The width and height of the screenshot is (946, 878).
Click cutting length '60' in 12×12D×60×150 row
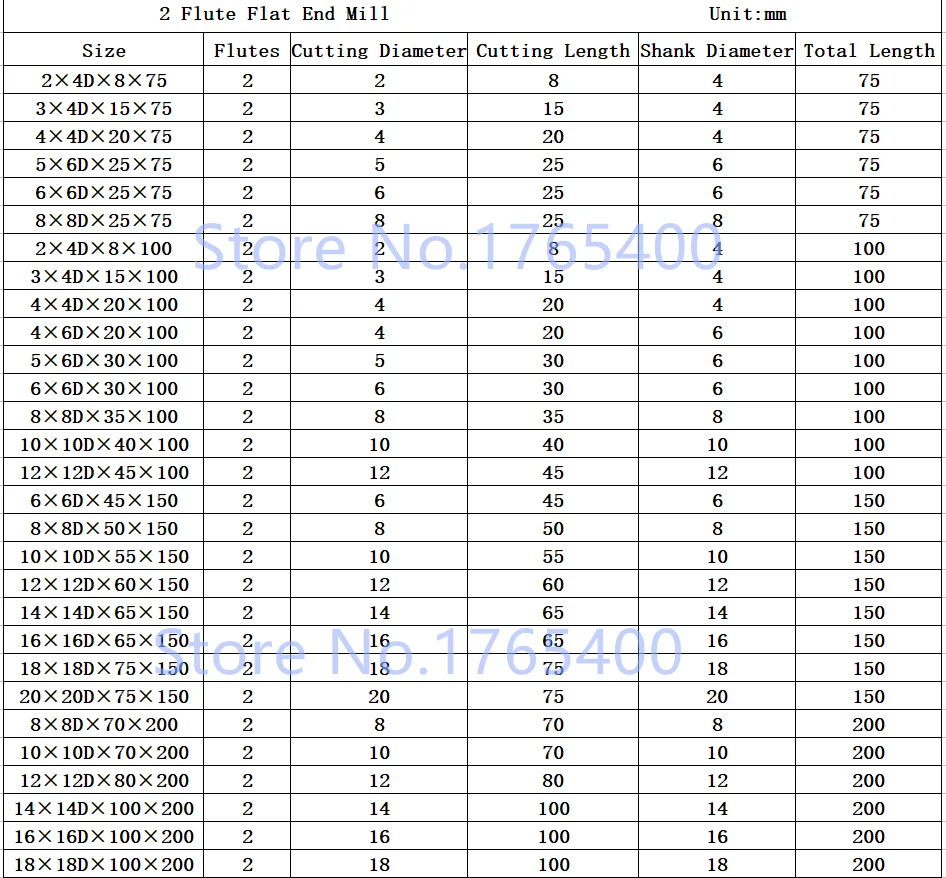click(553, 585)
